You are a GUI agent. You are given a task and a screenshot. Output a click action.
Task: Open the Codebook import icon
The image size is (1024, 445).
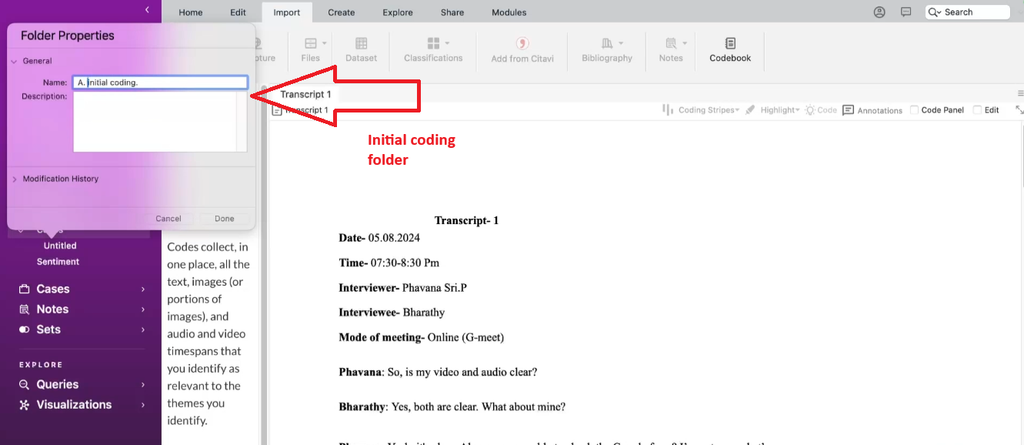(730, 43)
